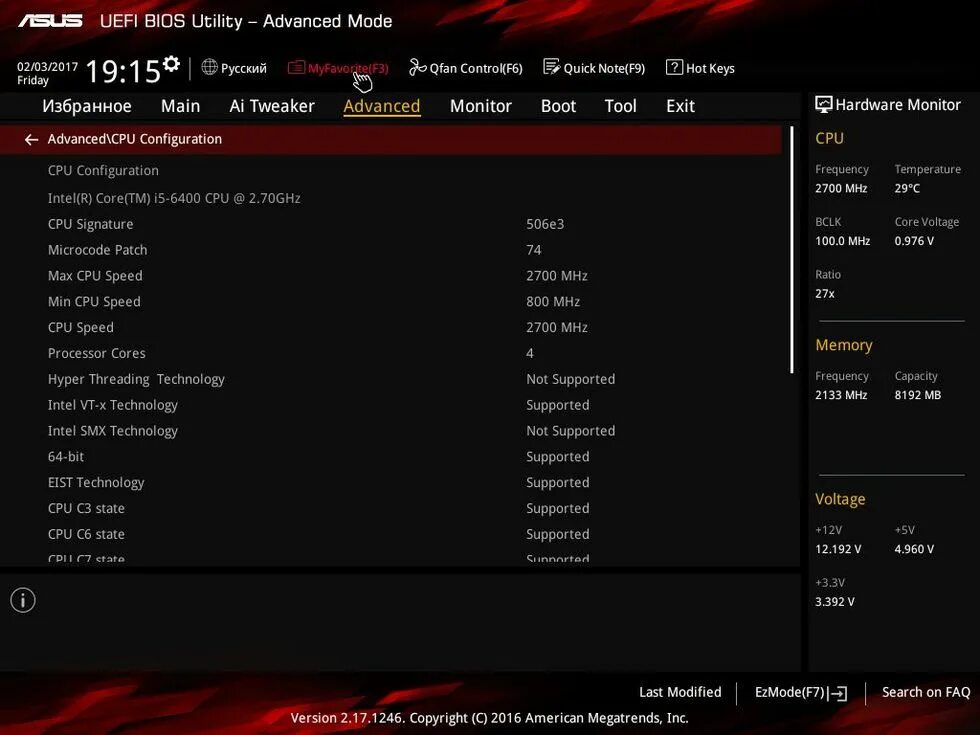Click the Intel Core i5-6400 processor name

click(x=174, y=198)
